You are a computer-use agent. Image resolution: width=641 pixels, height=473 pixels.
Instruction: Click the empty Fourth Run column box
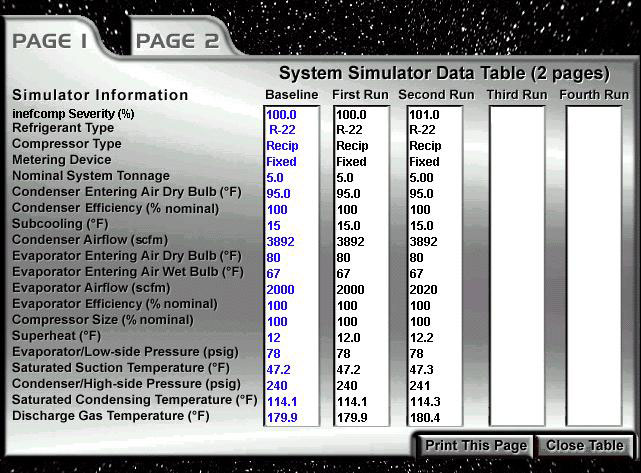tap(594, 266)
